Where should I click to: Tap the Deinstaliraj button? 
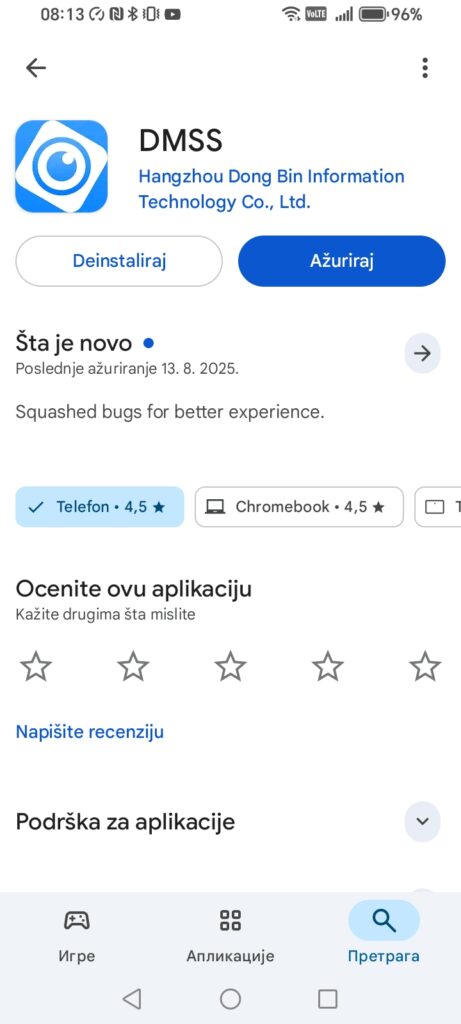tap(119, 261)
